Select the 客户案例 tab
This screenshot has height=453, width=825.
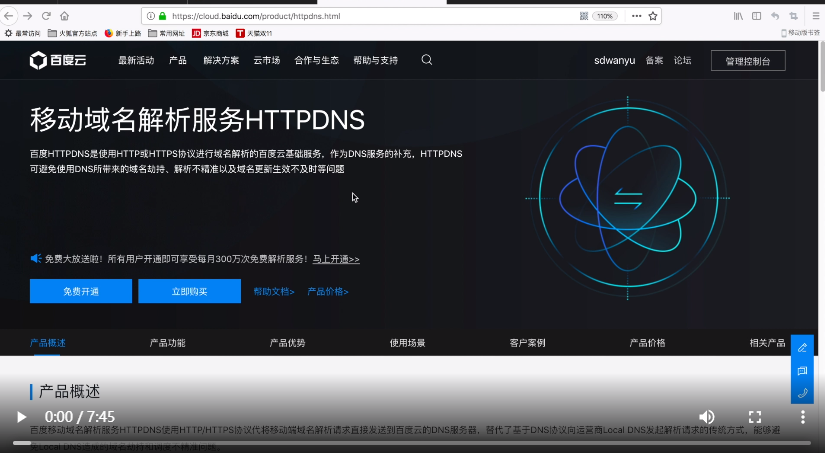coord(527,343)
